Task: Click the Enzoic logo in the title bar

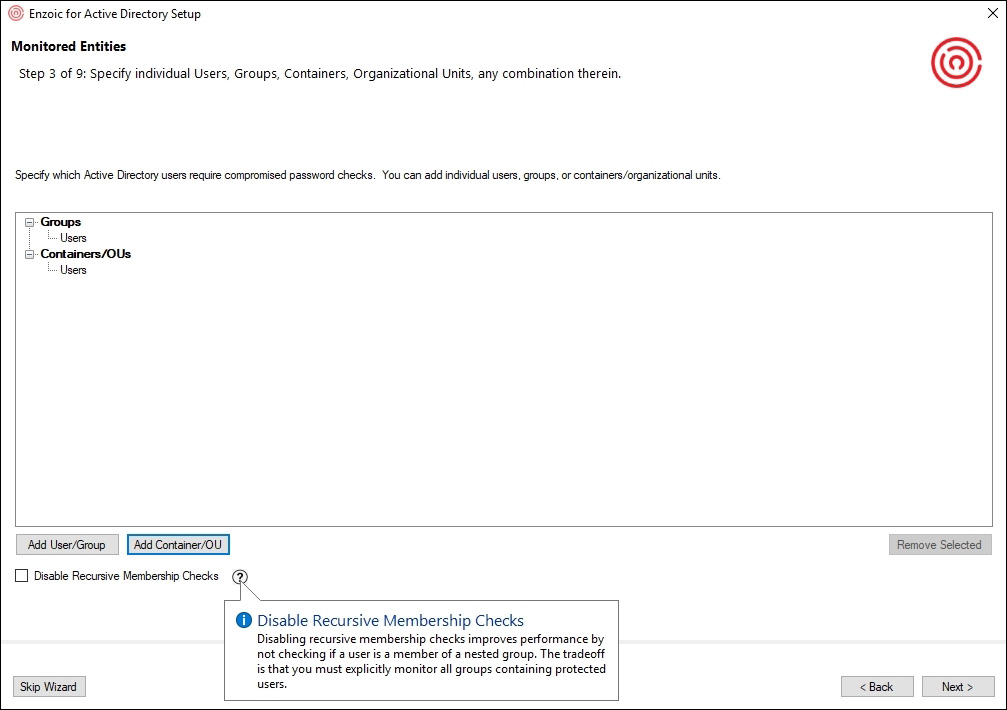Action: (15, 13)
